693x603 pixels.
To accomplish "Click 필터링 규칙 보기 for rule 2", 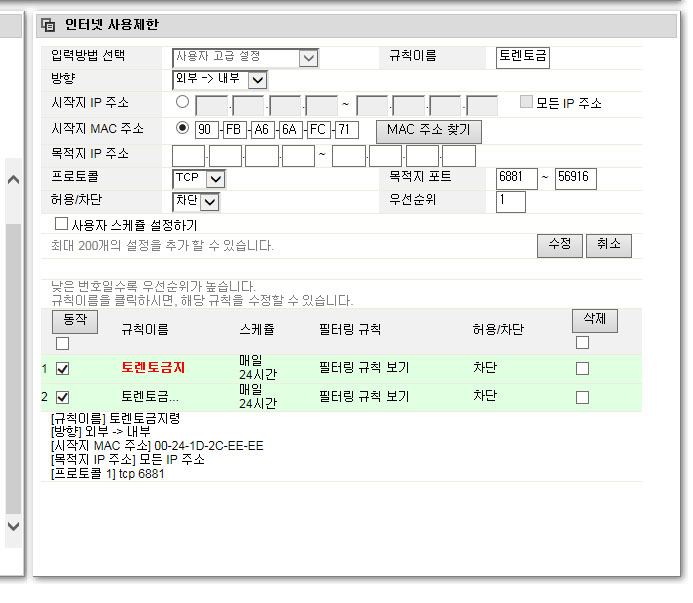I will pos(364,396).
